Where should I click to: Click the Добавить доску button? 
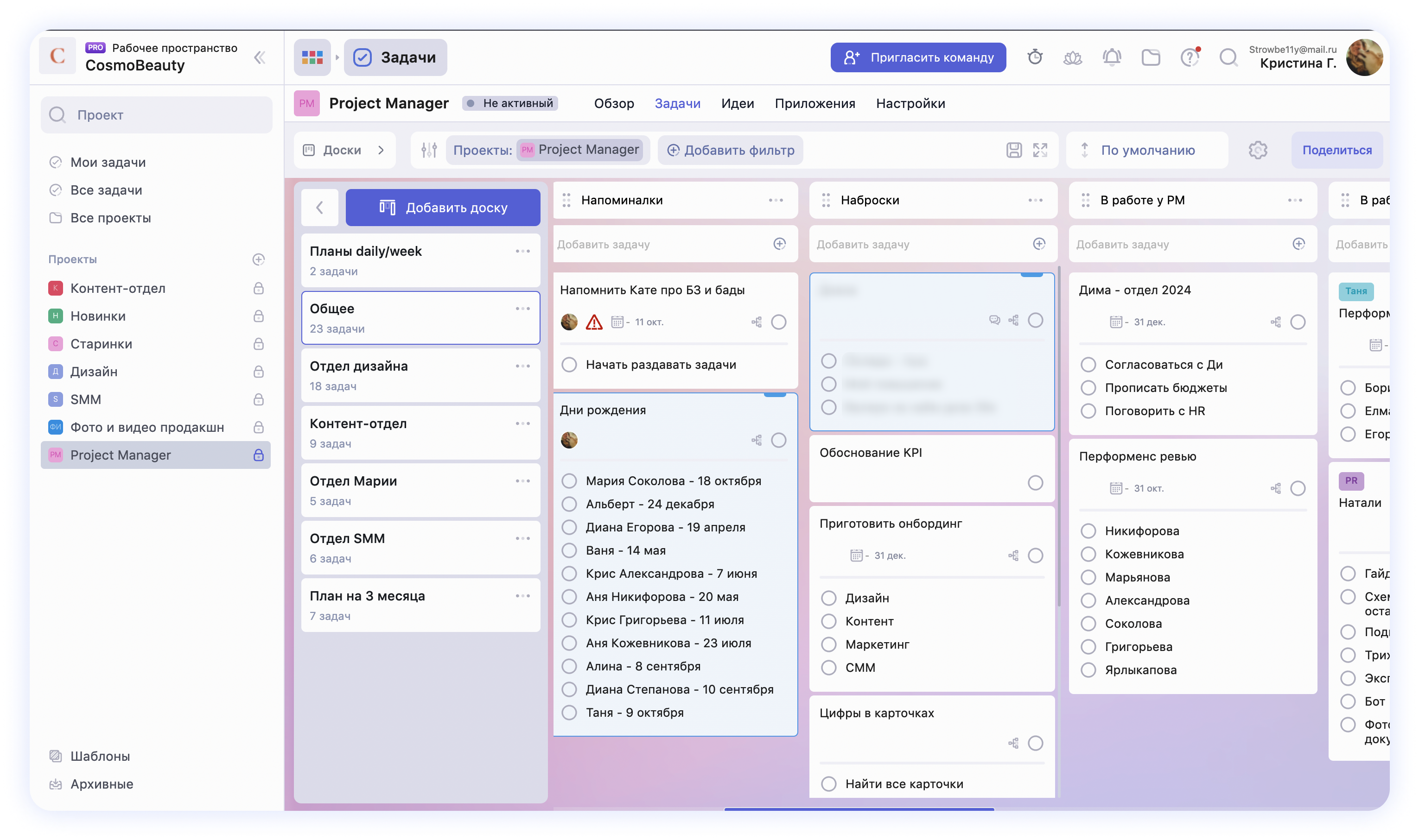tap(443, 208)
